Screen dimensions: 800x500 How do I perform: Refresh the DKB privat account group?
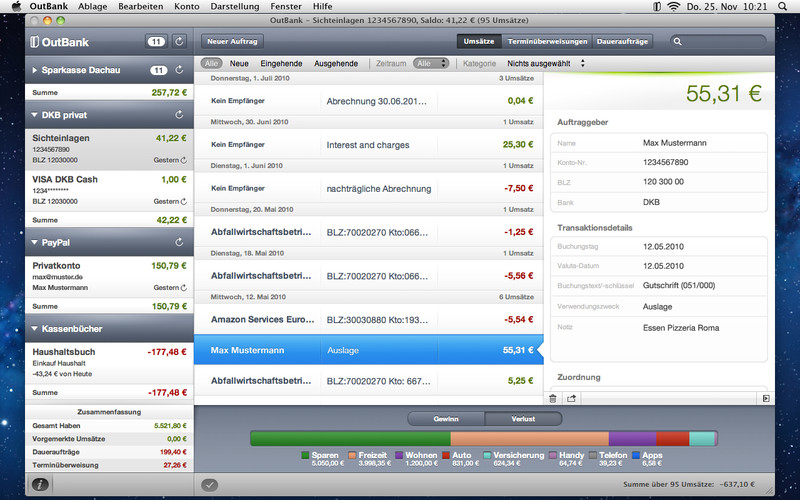(x=179, y=115)
